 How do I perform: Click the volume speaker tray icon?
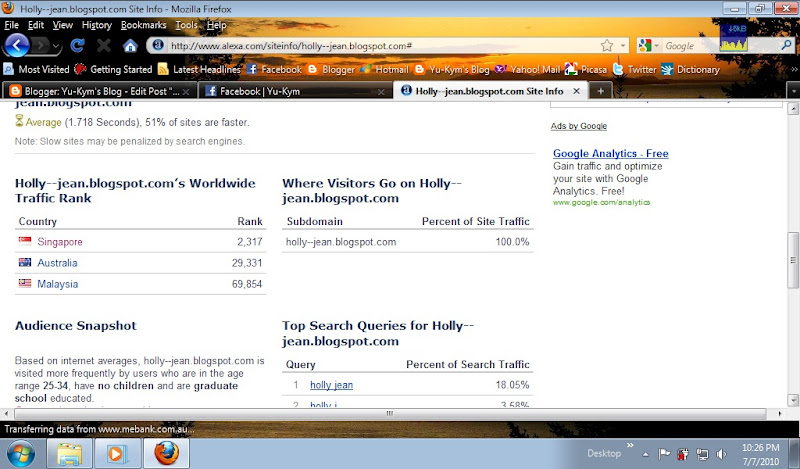pos(721,454)
